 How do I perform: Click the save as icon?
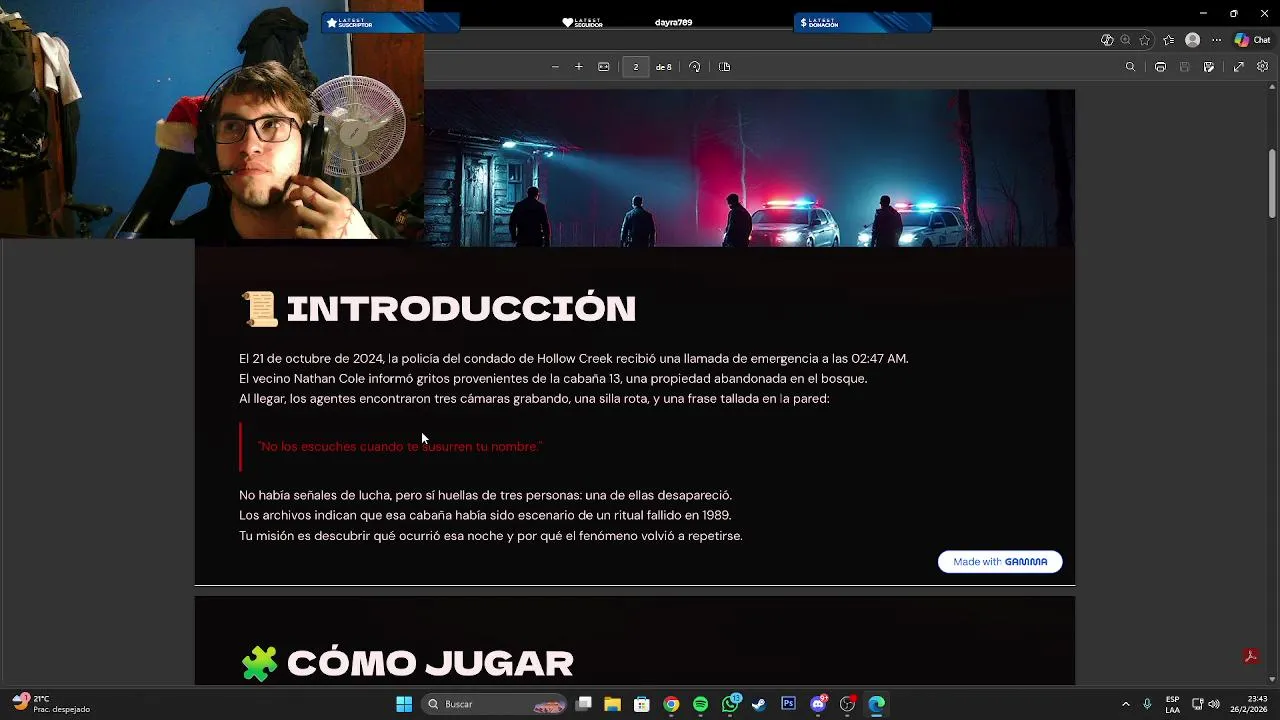point(1209,67)
